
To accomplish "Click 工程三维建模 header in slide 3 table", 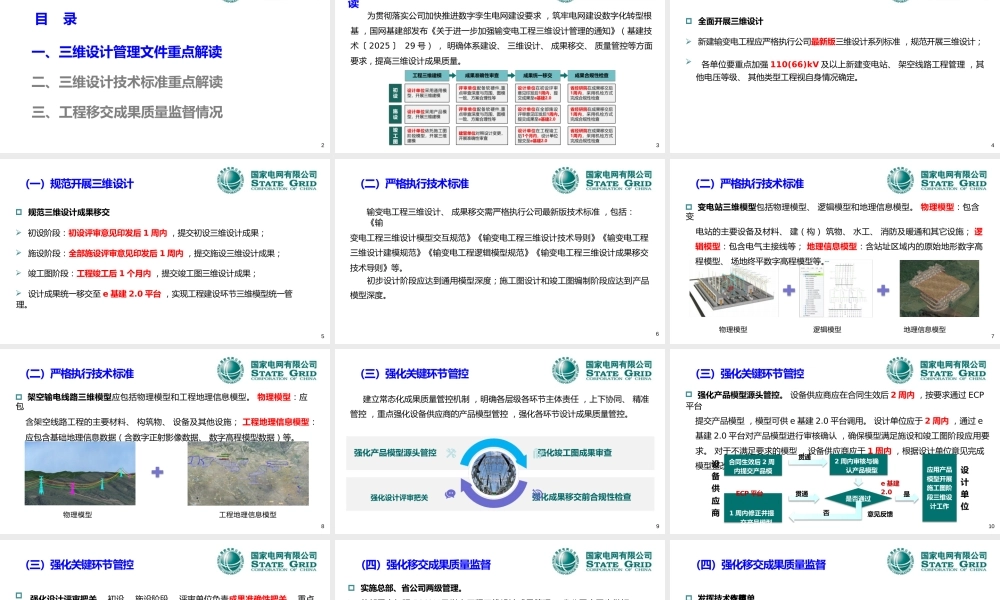I will [427, 75].
